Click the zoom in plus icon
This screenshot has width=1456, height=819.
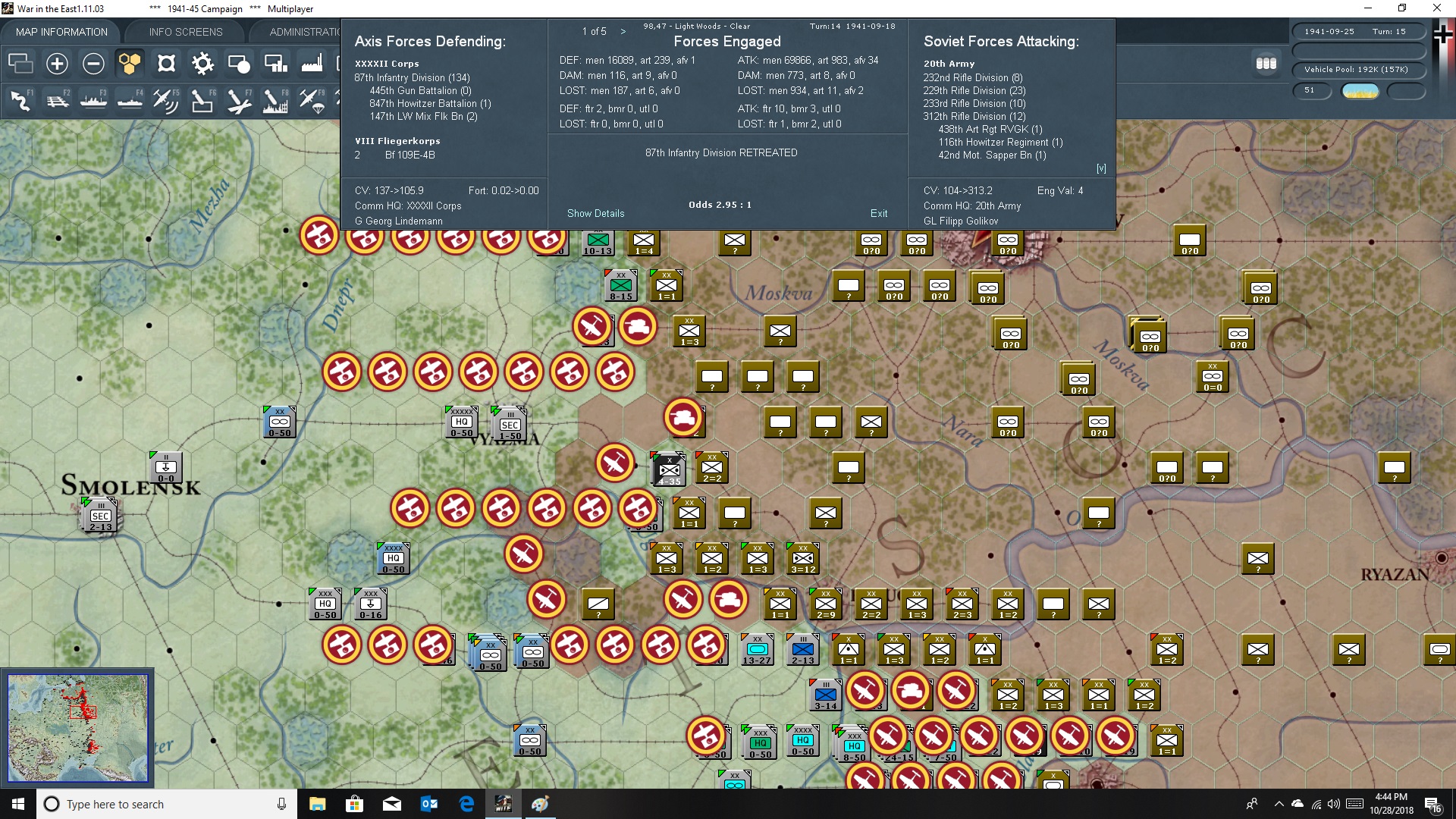57,64
